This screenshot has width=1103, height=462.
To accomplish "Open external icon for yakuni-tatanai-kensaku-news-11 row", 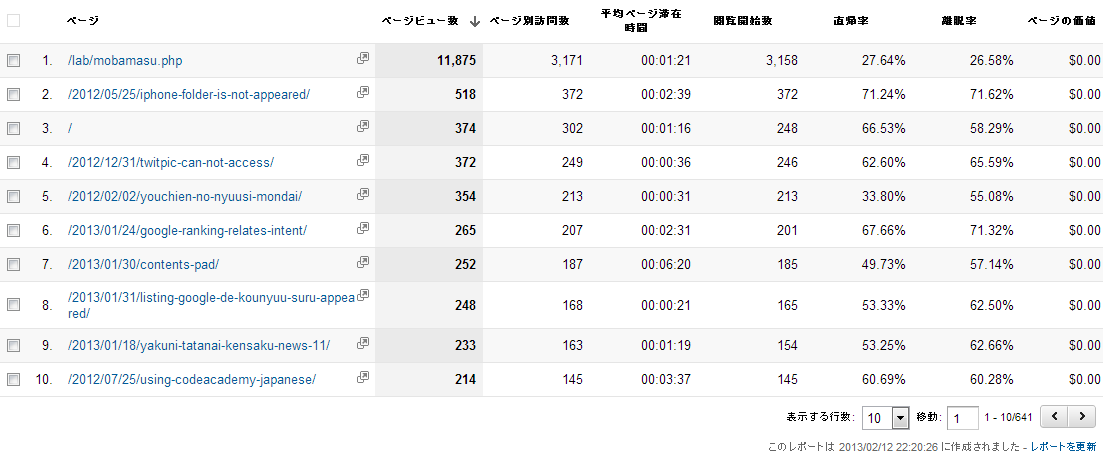I will pyautogui.click(x=363, y=344).
